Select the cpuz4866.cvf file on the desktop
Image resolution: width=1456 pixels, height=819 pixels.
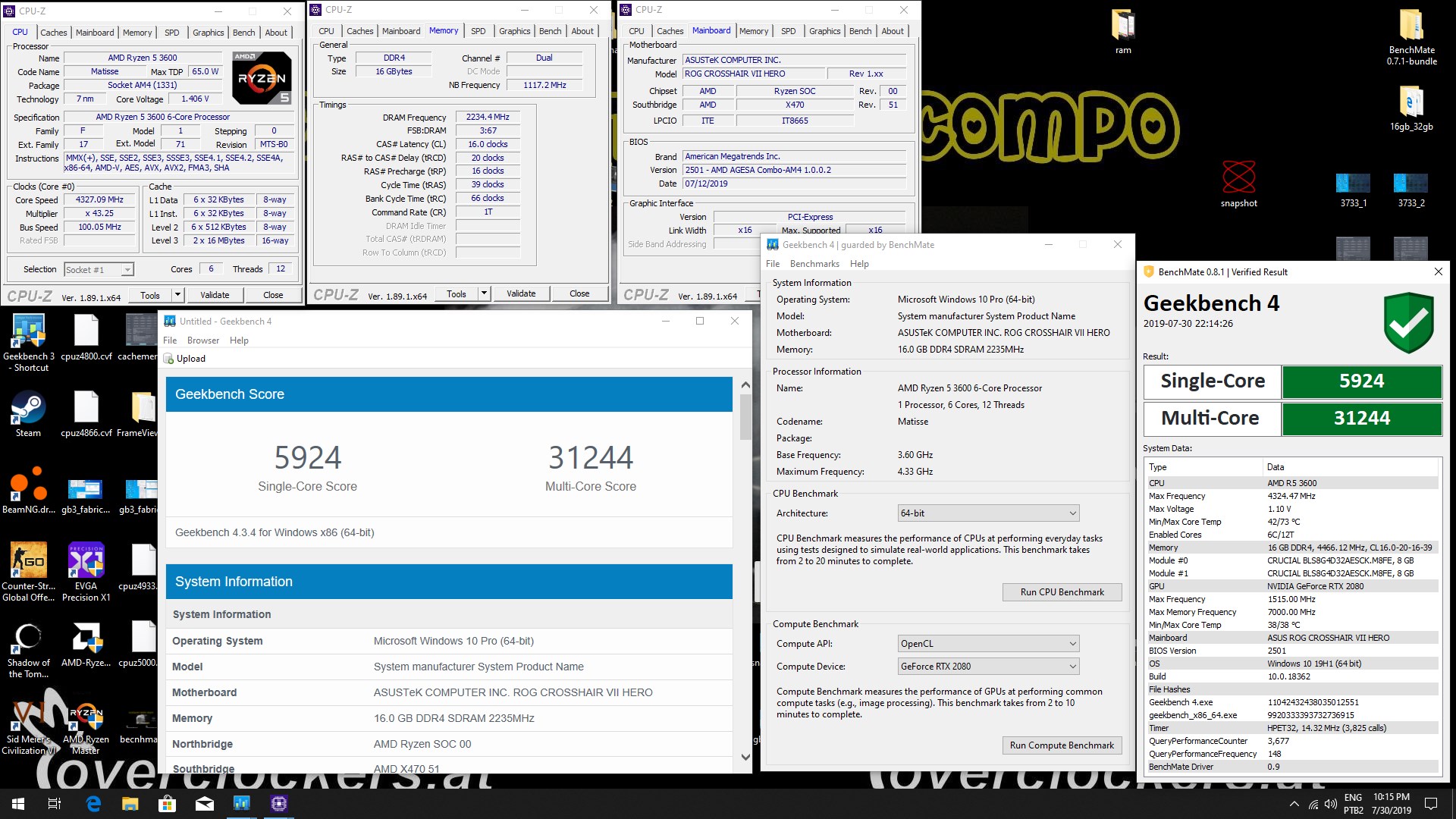pos(86,414)
